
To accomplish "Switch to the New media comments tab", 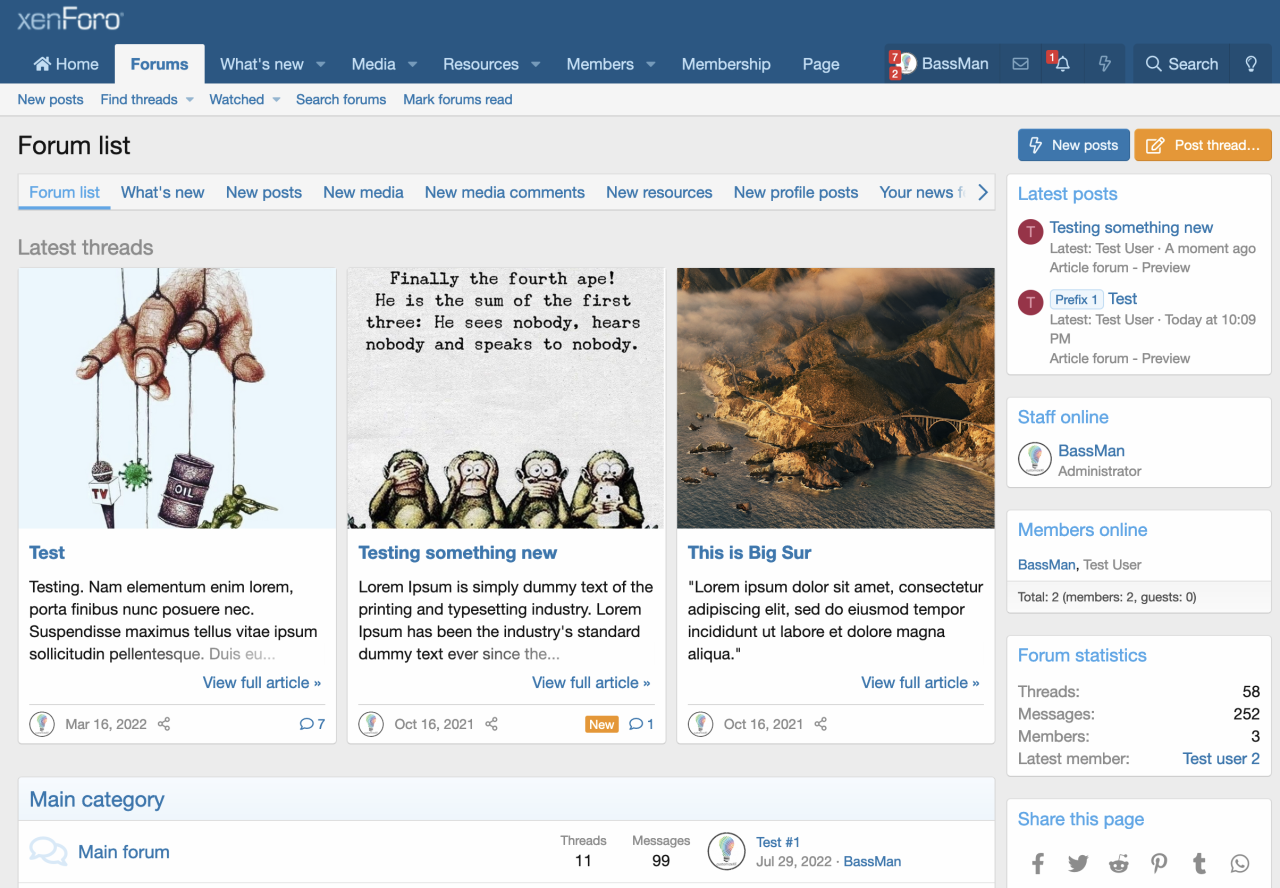I will [x=504, y=192].
